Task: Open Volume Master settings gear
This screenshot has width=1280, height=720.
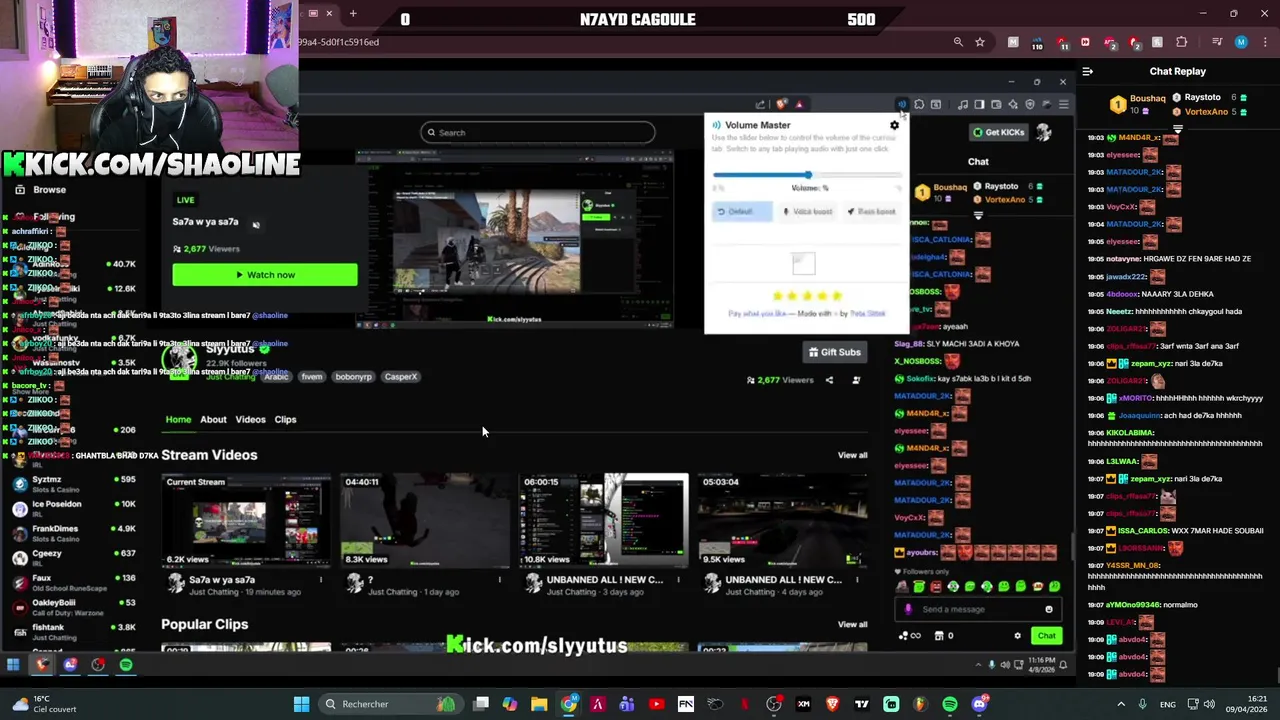Action: click(894, 125)
